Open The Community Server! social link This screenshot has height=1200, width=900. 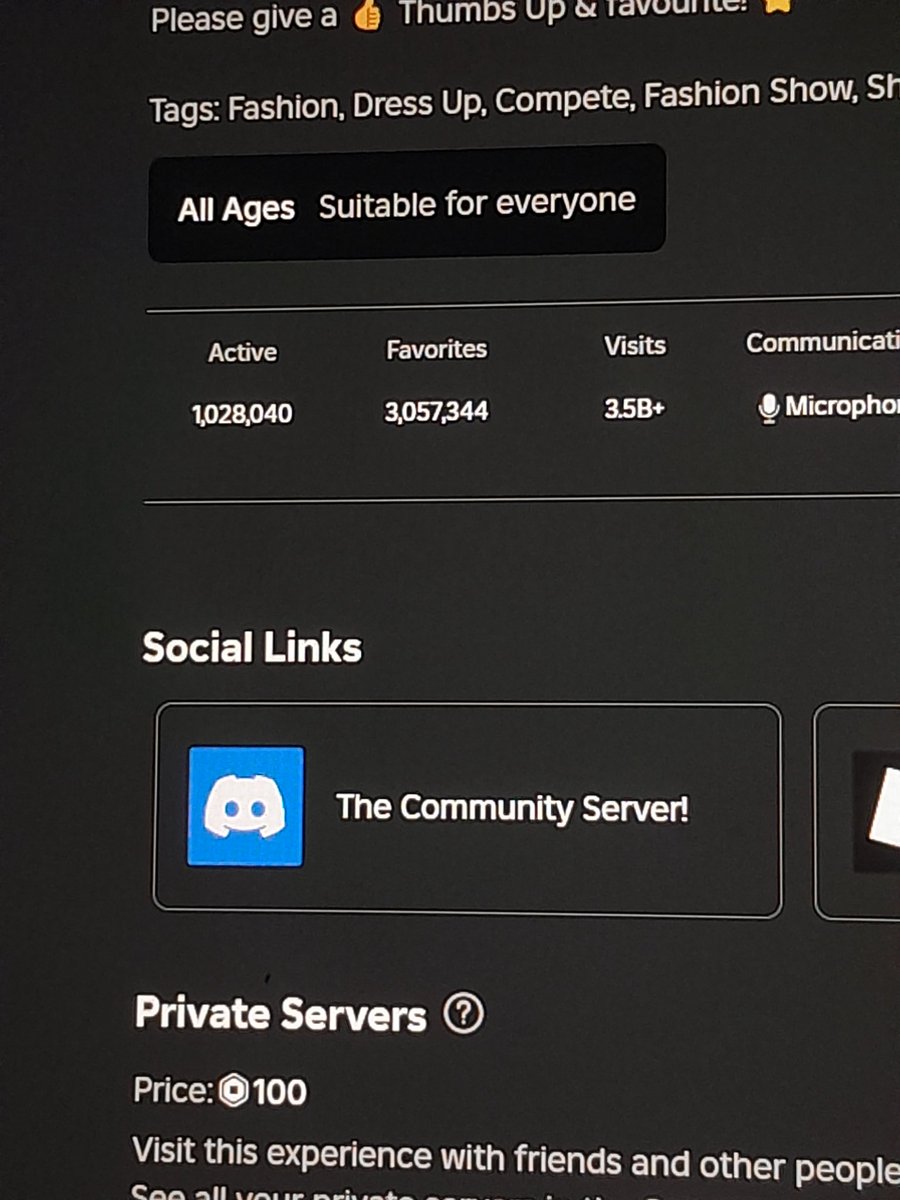[467, 810]
